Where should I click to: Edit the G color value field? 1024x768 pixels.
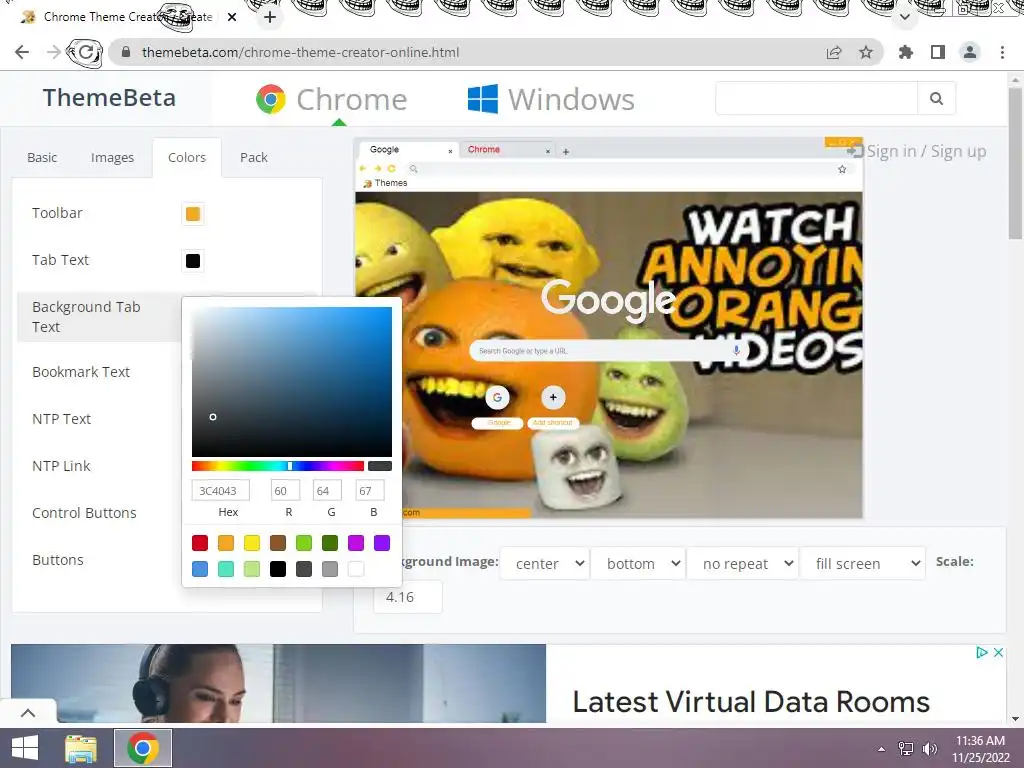pyautogui.click(x=327, y=490)
